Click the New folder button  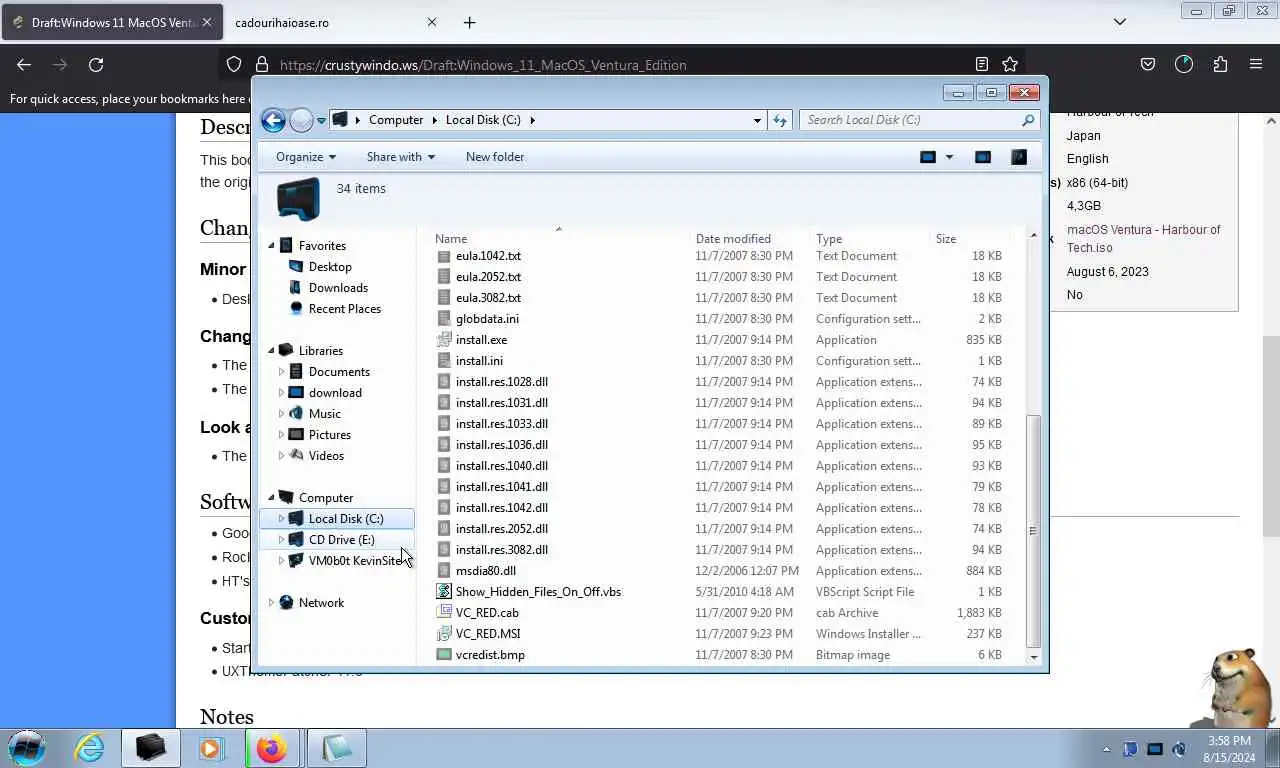pos(495,157)
